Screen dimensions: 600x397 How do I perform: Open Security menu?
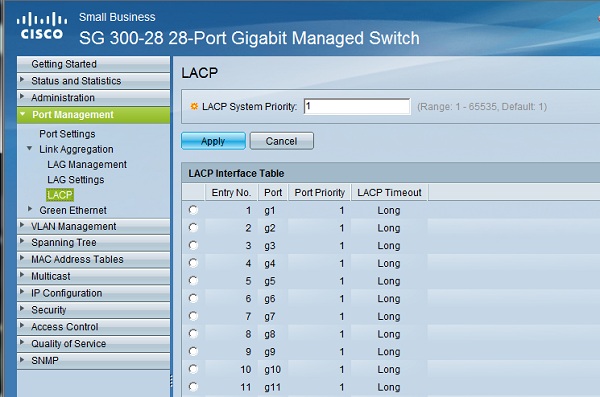point(93,310)
